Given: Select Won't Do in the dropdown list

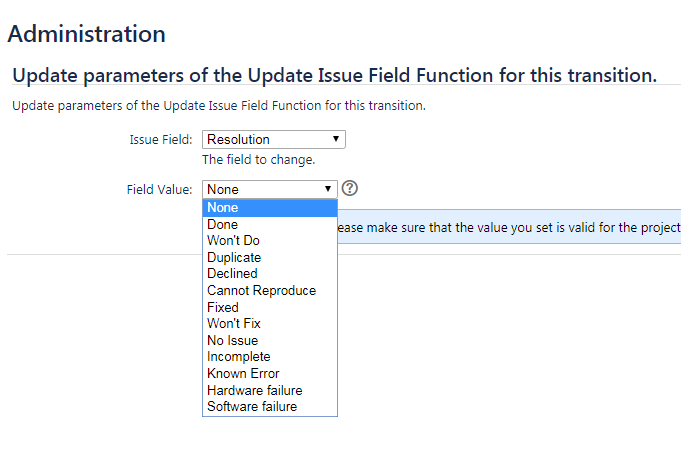Looking at the screenshot, I should pos(270,241).
